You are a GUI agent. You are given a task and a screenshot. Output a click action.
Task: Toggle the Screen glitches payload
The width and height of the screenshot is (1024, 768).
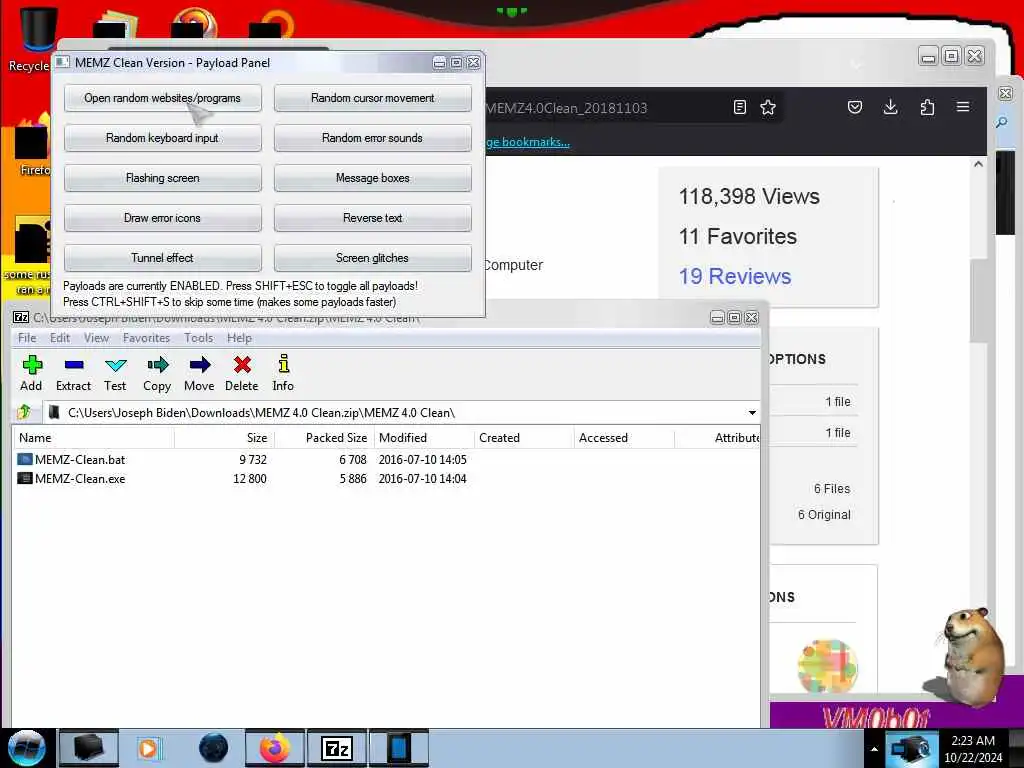372,258
